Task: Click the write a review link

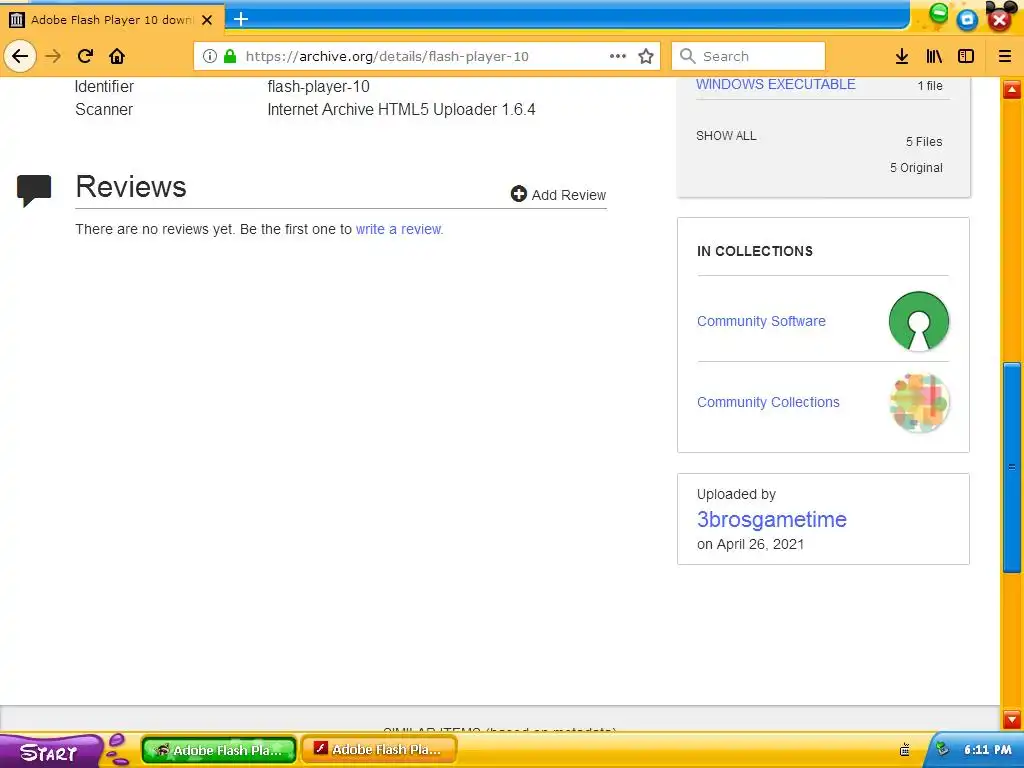Action: coord(399,229)
